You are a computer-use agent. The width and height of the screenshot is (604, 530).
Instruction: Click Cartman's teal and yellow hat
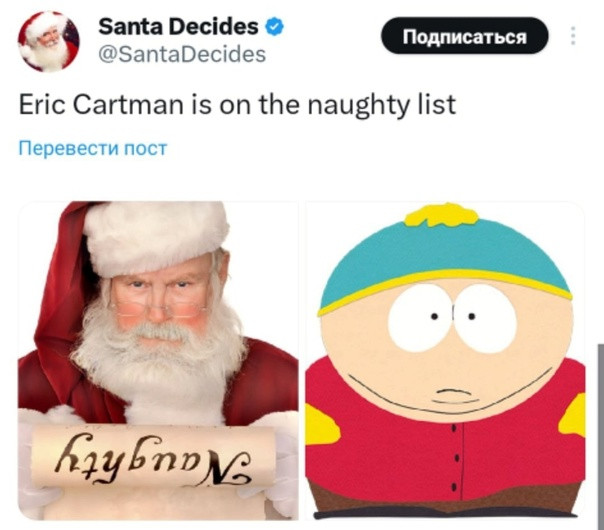pyautogui.click(x=445, y=258)
